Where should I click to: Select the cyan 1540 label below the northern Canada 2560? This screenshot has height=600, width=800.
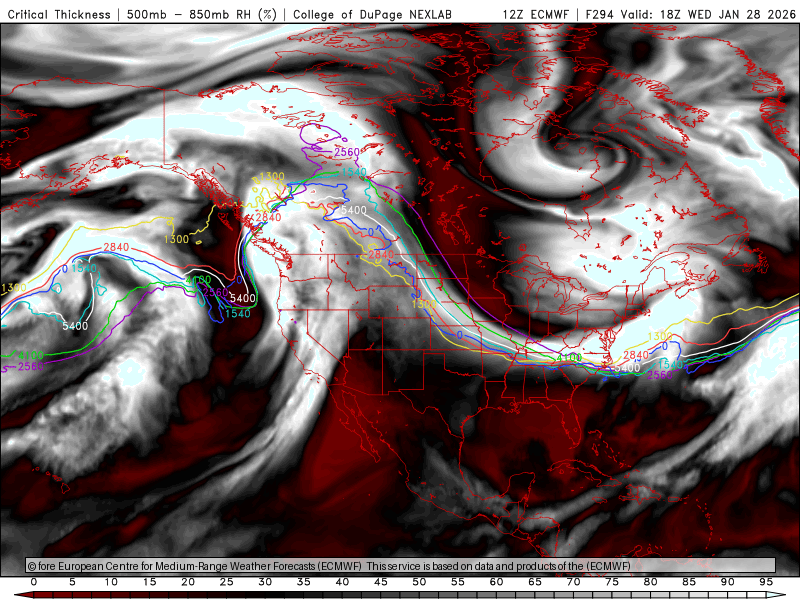(354, 172)
